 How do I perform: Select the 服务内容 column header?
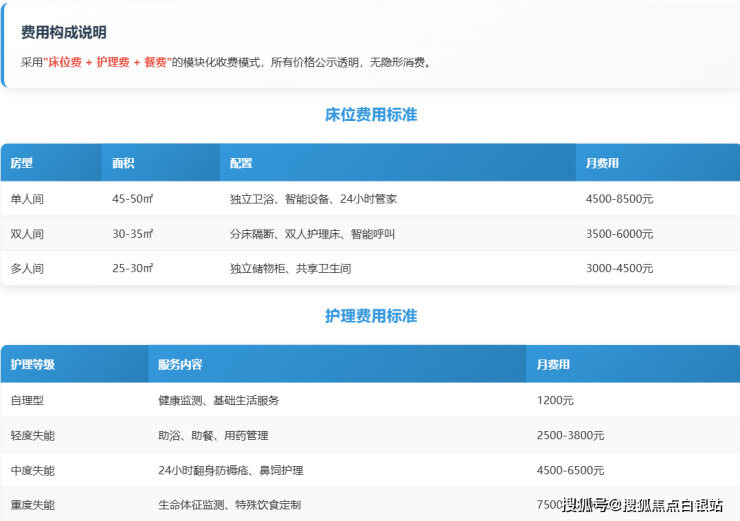click(x=180, y=365)
